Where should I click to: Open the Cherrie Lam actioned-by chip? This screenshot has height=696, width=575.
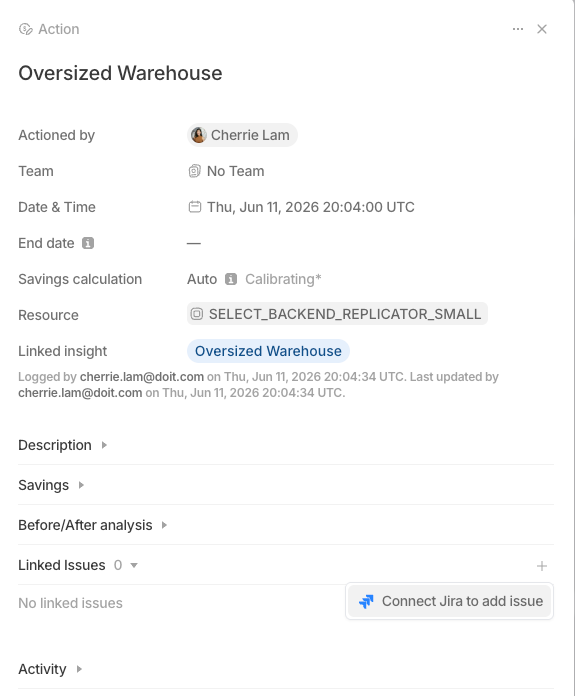click(x=242, y=135)
